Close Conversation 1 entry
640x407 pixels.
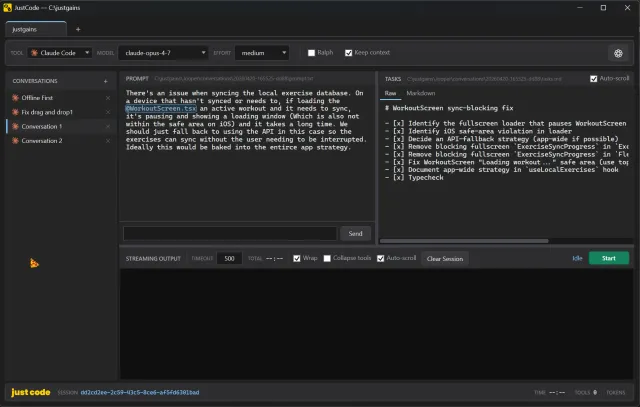pyautogui.click(x=108, y=127)
